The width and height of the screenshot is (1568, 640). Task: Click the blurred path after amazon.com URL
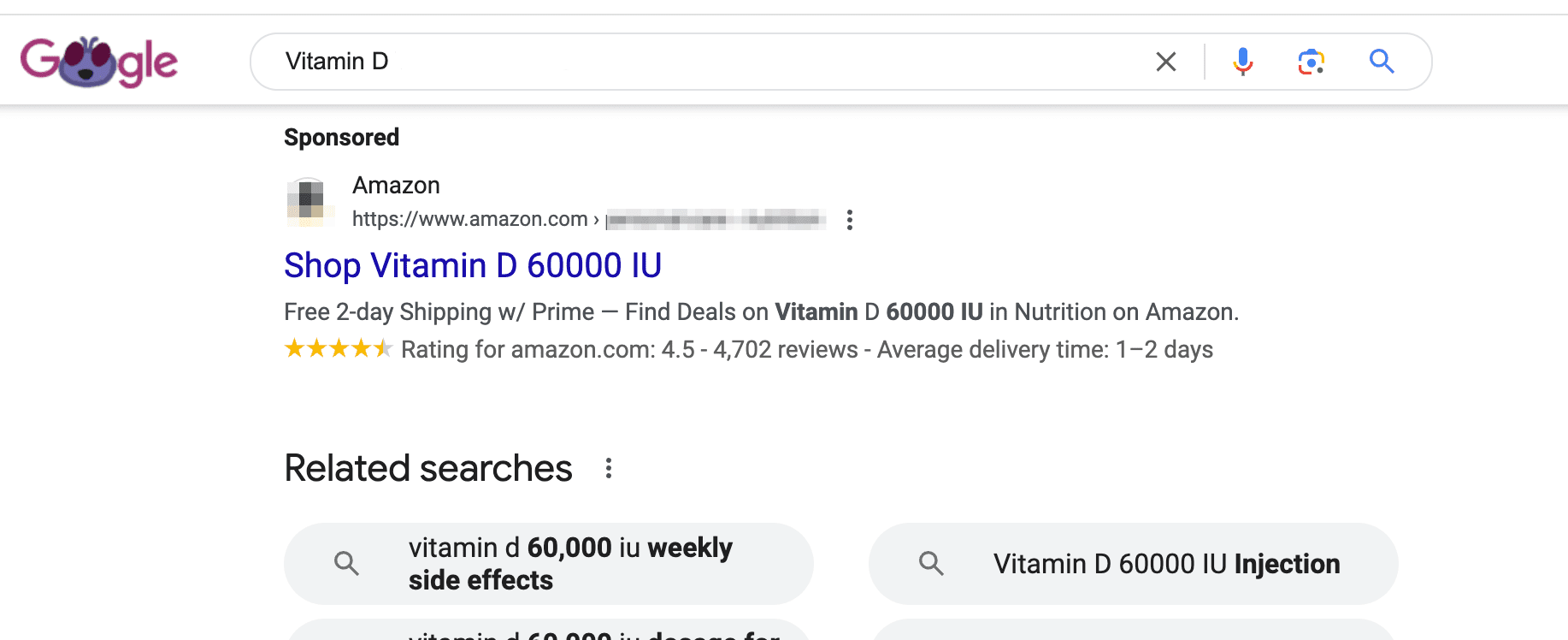coord(716,220)
